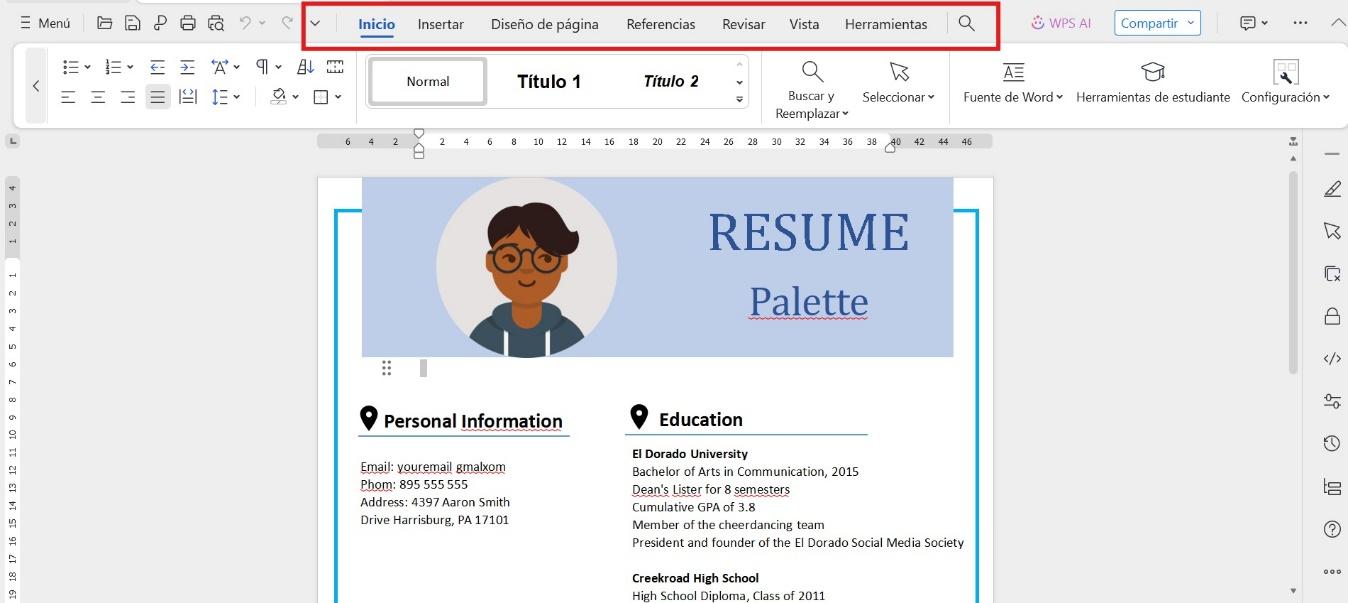Open the history panel from the sidebar

click(x=1331, y=443)
